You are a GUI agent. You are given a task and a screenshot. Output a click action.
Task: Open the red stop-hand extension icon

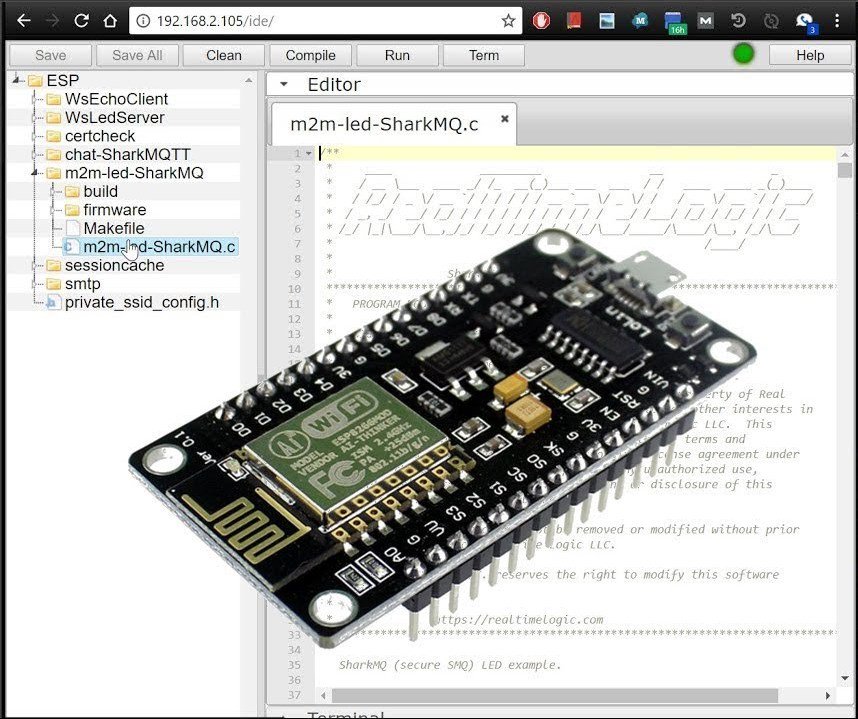click(x=541, y=21)
